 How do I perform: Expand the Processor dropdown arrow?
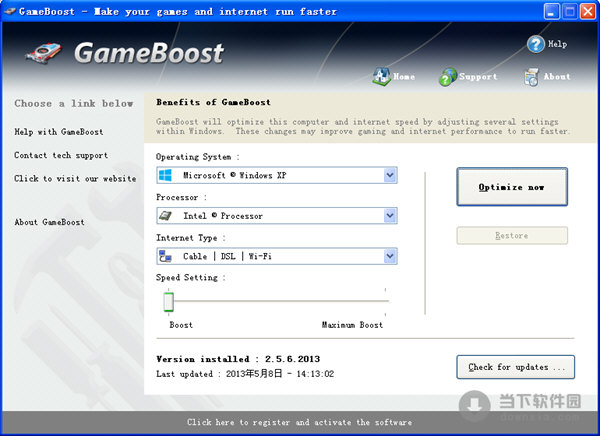[390, 216]
